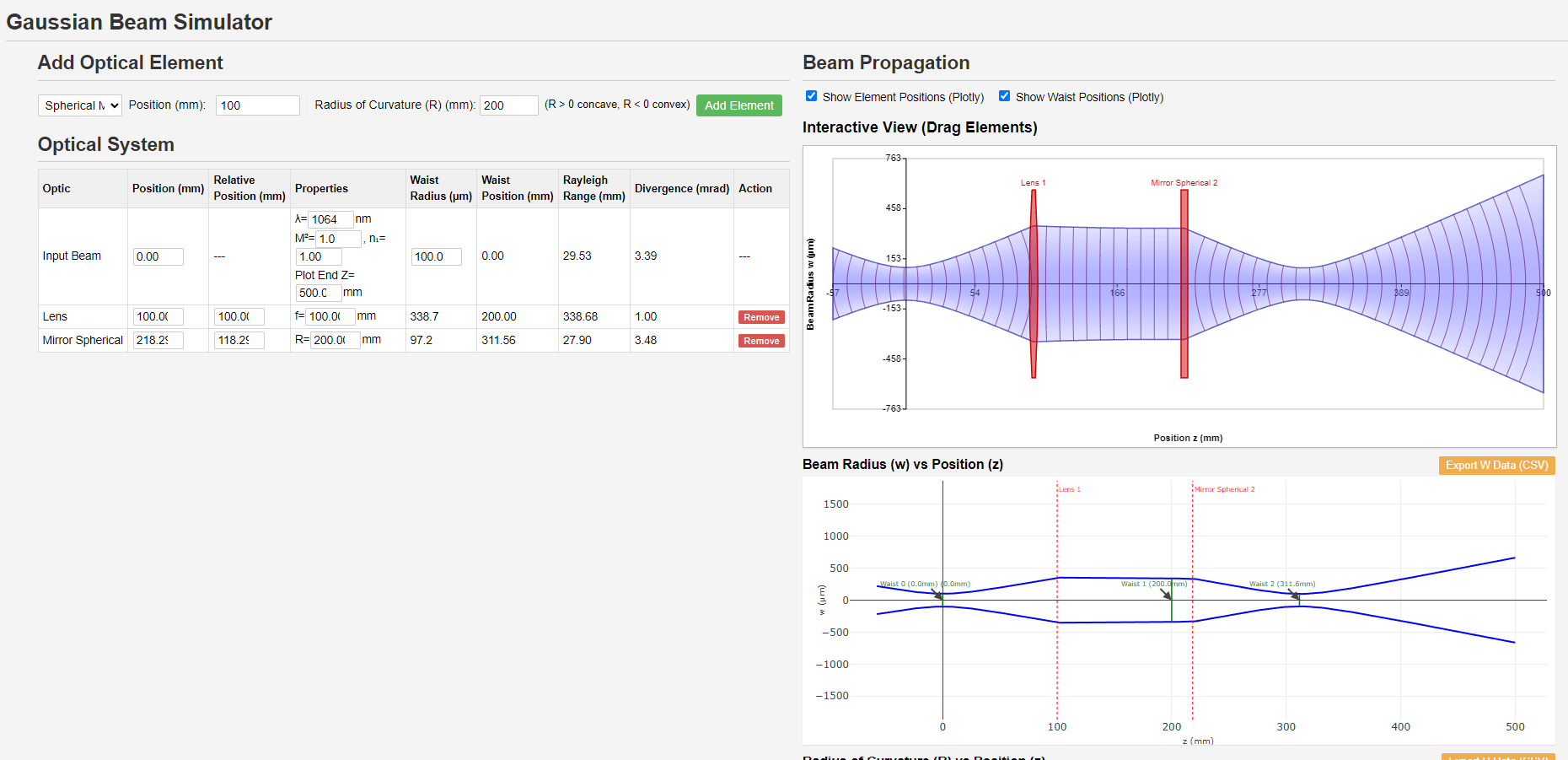Select the Lens 1 element in the interactive view

[x=1034, y=283]
